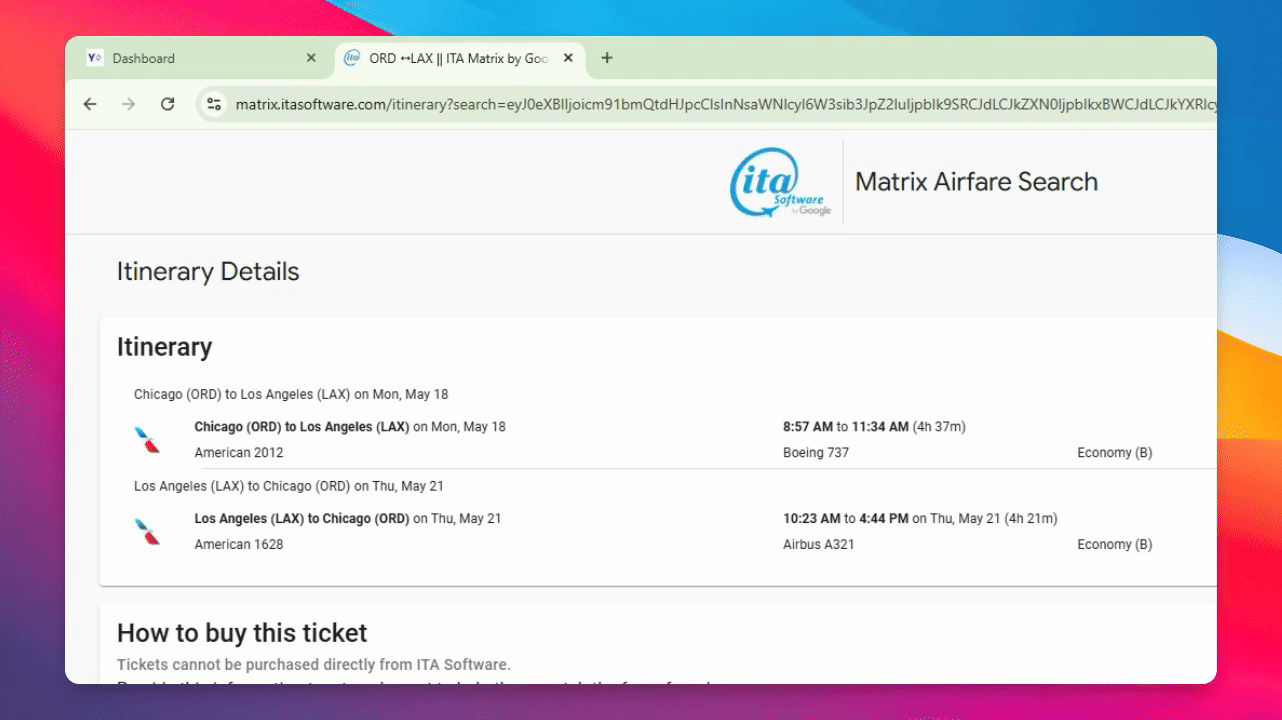Image resolution: width=1282 pixels, height=720 pixels.
Task: Click the "Itinerary" card heading
Action: click(165, 347)
